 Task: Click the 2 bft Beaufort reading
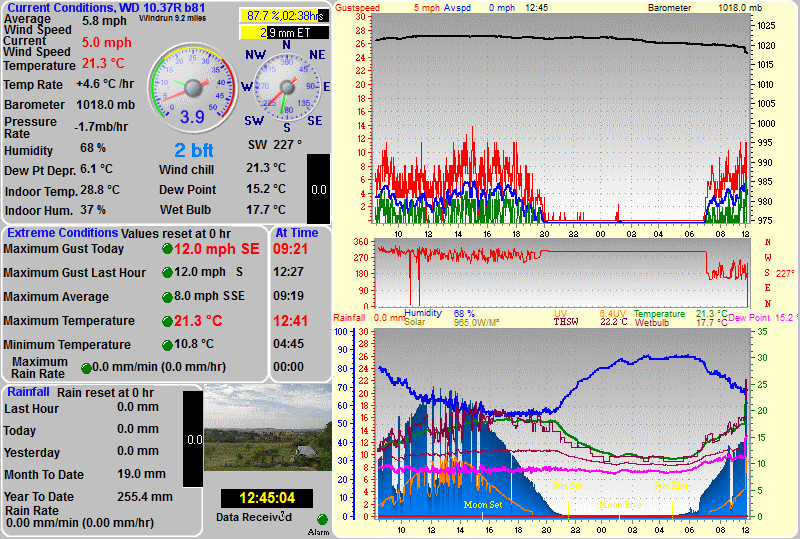[193, 150]
